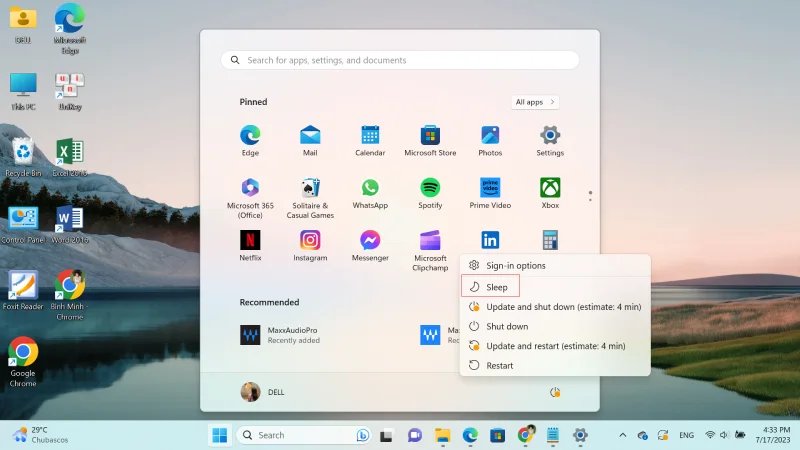
Task: Open Solitaire & Casual Games
Action: click(x=310, y=198)
